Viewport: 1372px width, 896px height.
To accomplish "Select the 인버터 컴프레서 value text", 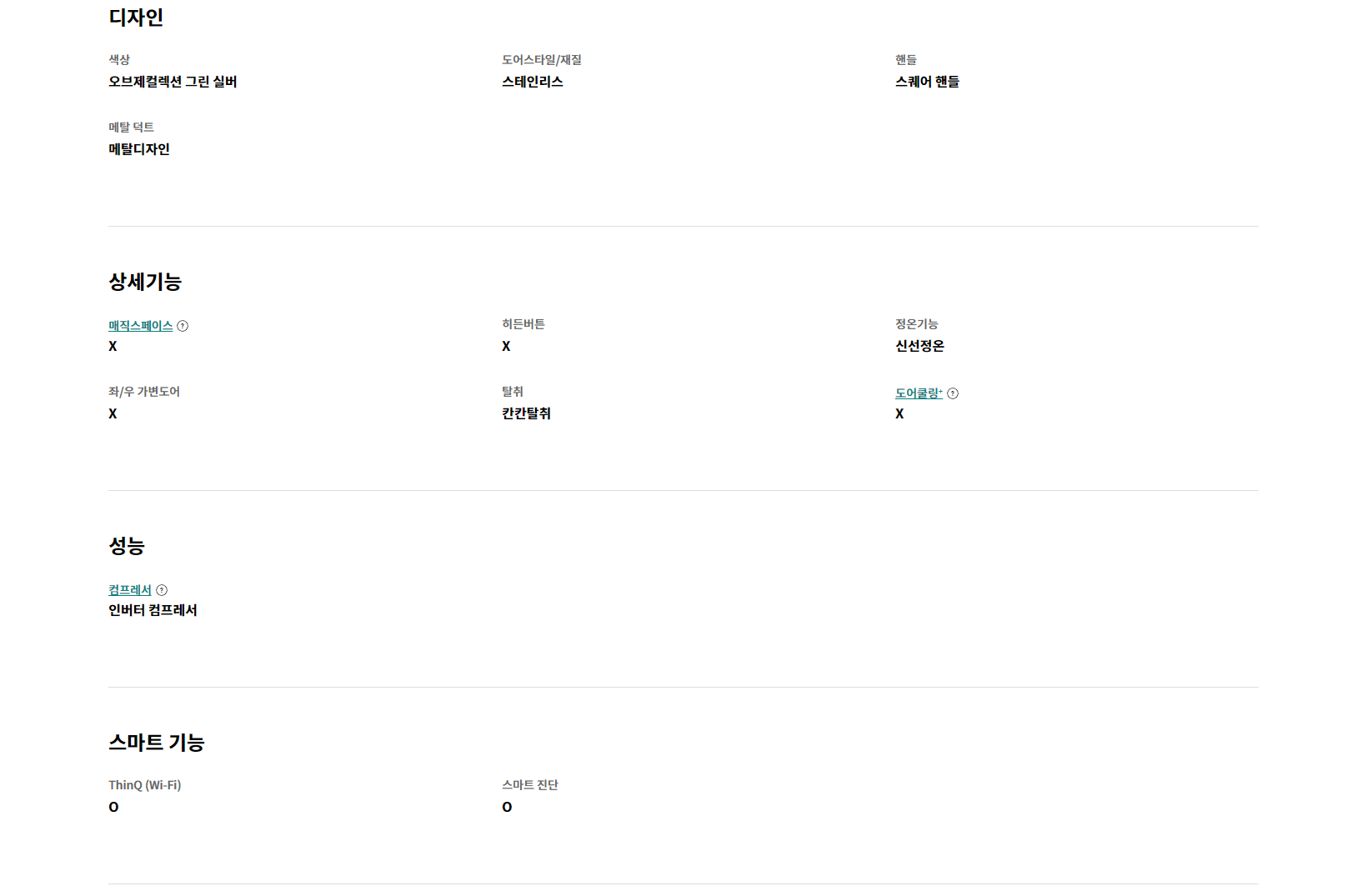I will click(153, 610).
